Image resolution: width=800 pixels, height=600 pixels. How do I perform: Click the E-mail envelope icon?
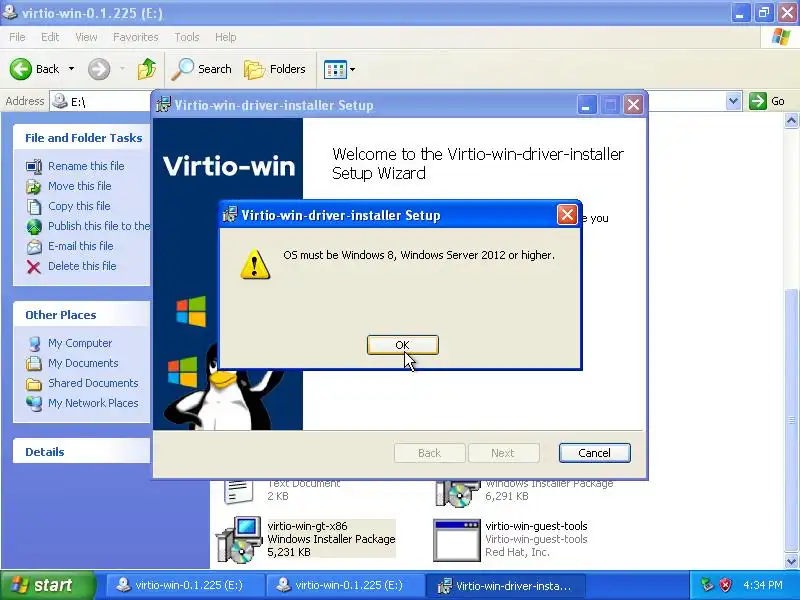[x=34, y=247]
